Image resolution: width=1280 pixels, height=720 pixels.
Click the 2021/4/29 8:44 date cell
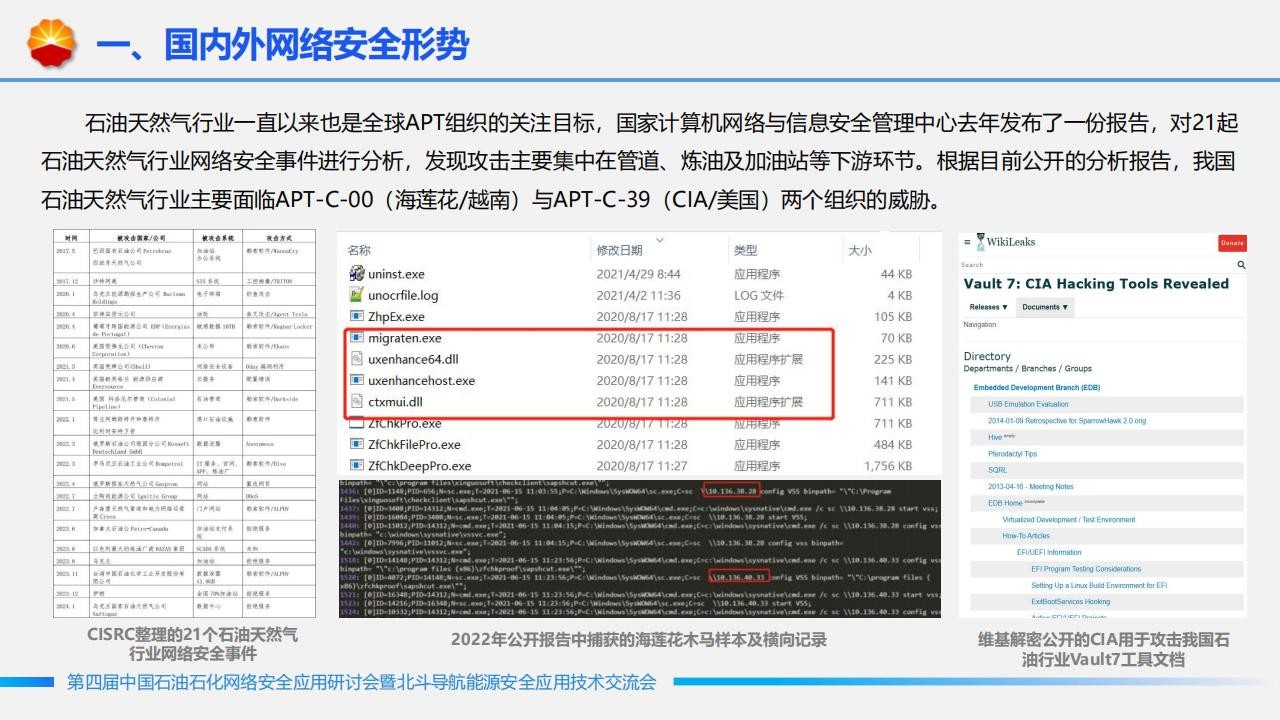[x=638, y=274]
